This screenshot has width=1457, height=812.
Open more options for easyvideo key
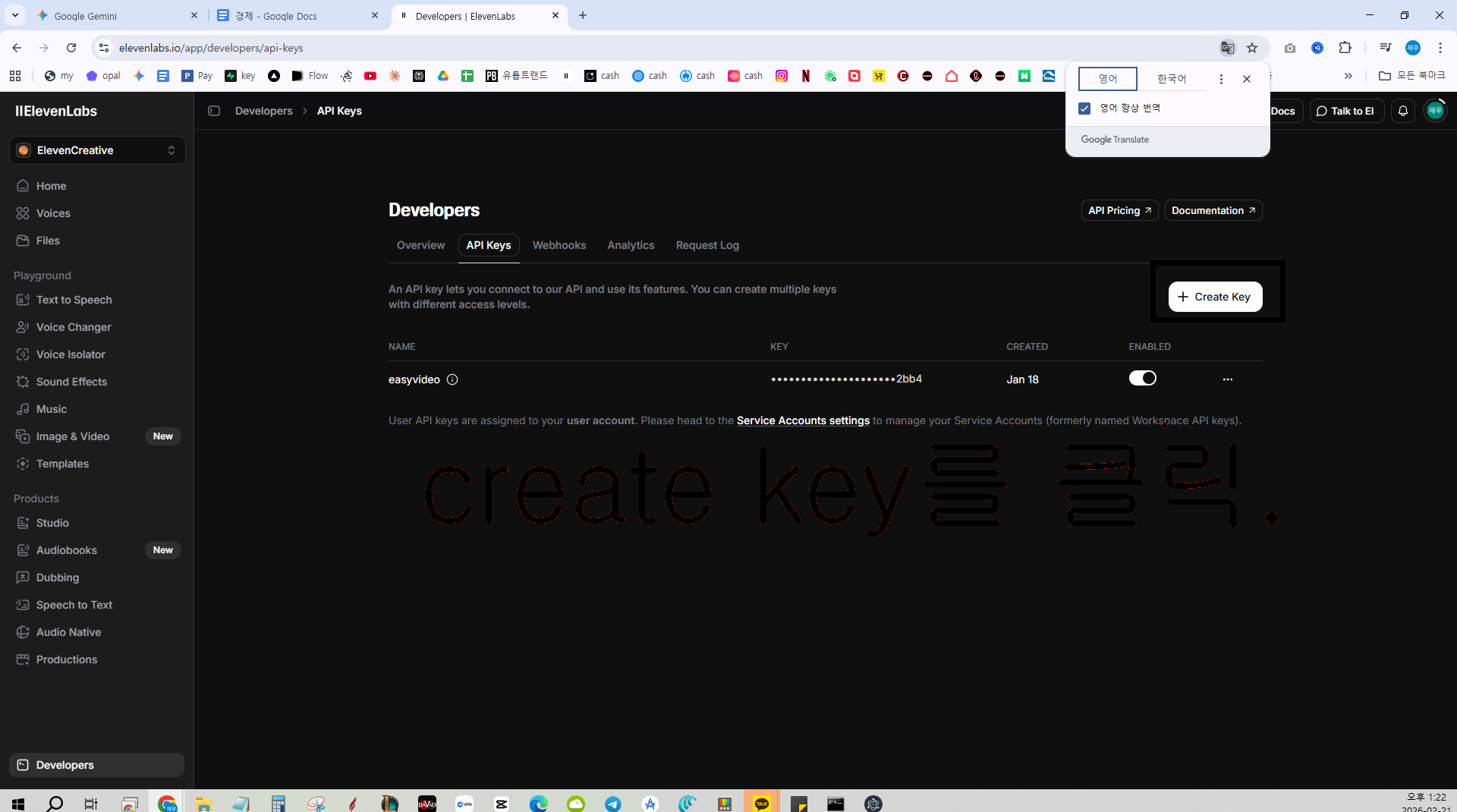coord(1228,379)
